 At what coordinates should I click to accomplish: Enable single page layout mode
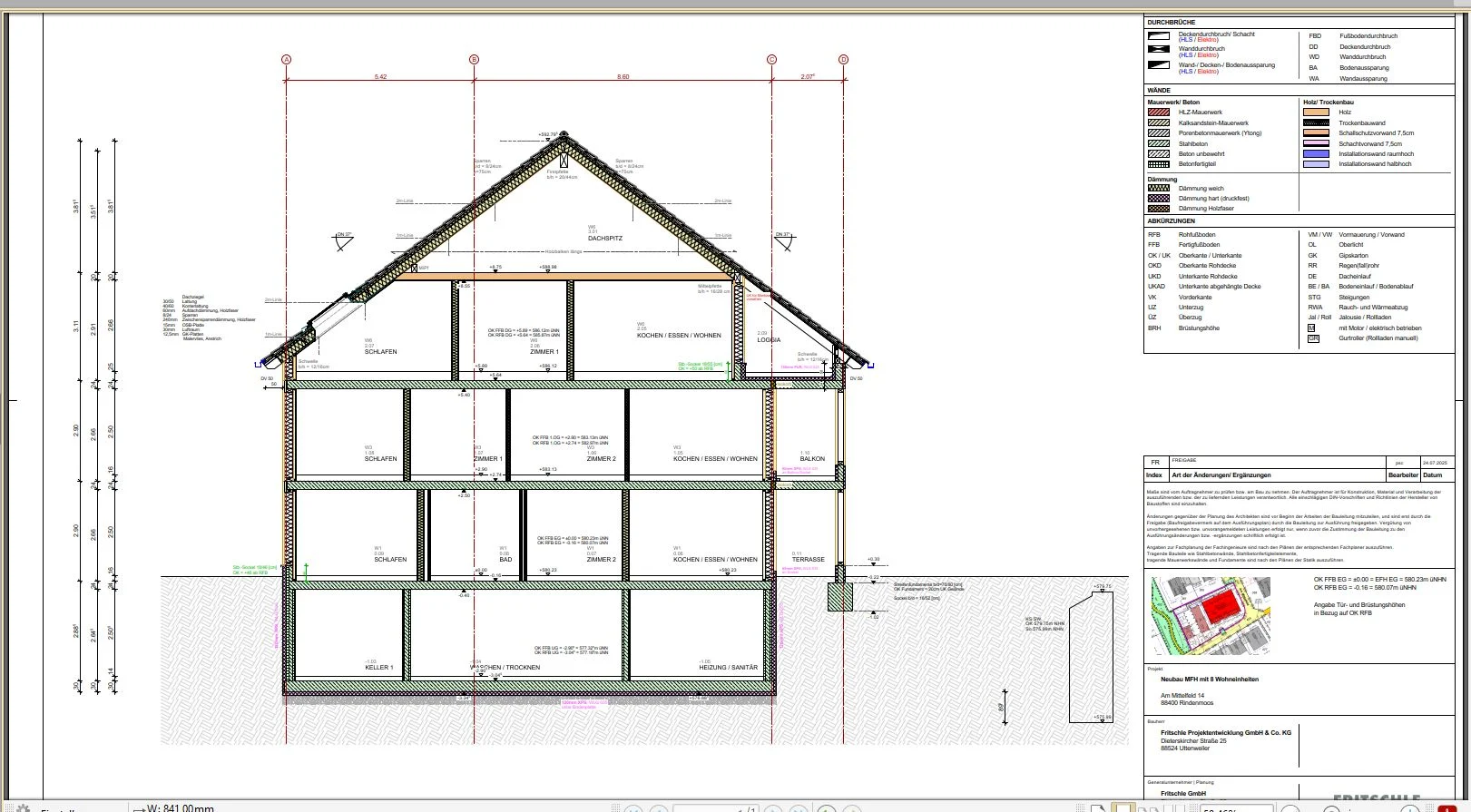(x=1099, y=809)
